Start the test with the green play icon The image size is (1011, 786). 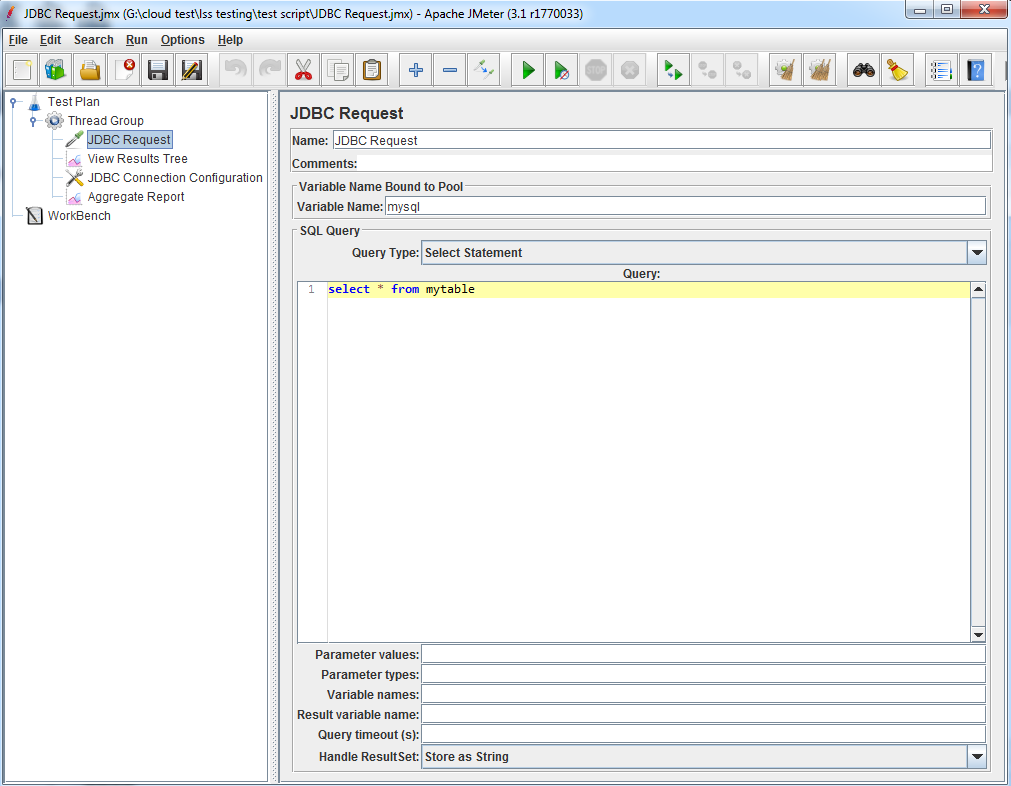click(528, 70)
